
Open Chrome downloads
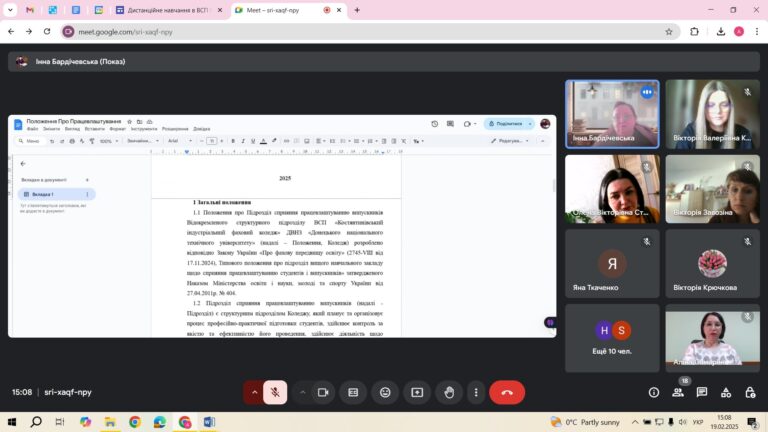point(720,32)
